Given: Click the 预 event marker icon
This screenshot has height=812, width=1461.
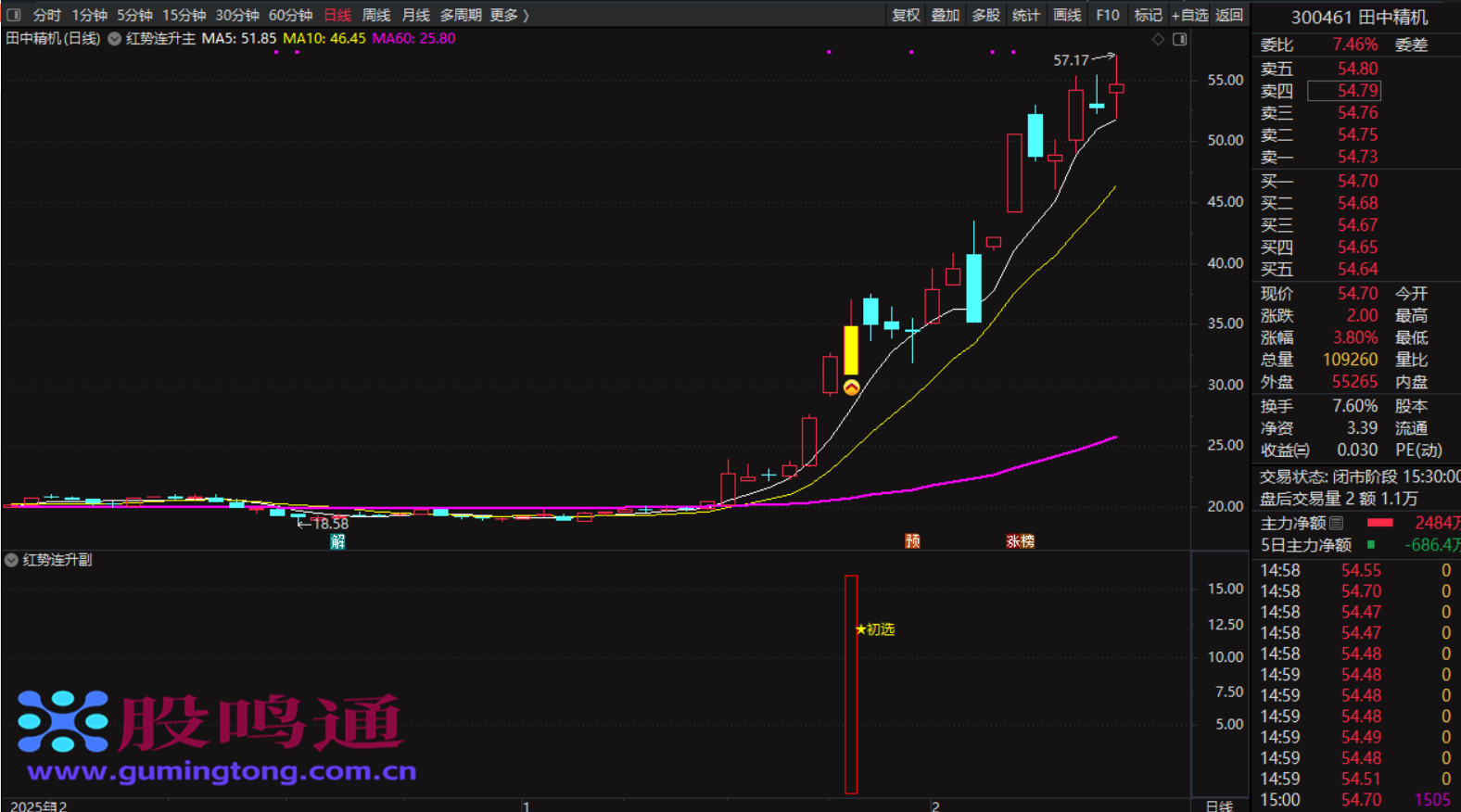Looking at the screenshot, I should click(x=912, y=541).
